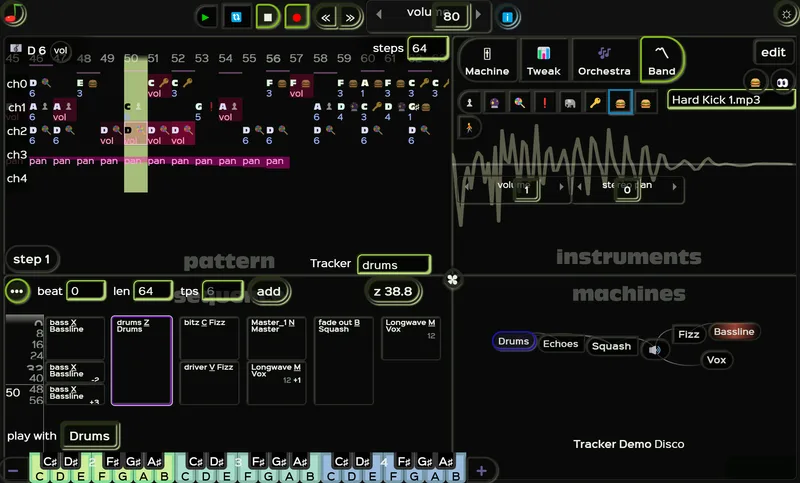Click the music note app logo
Screen dimensions: 800x483
(x=14, y=14)
